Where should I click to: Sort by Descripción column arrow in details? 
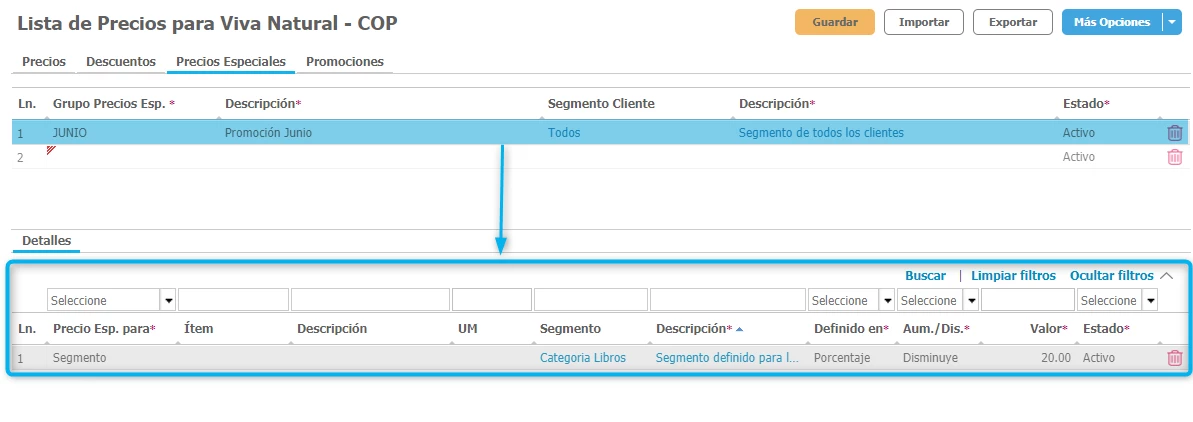pos(739,329)
